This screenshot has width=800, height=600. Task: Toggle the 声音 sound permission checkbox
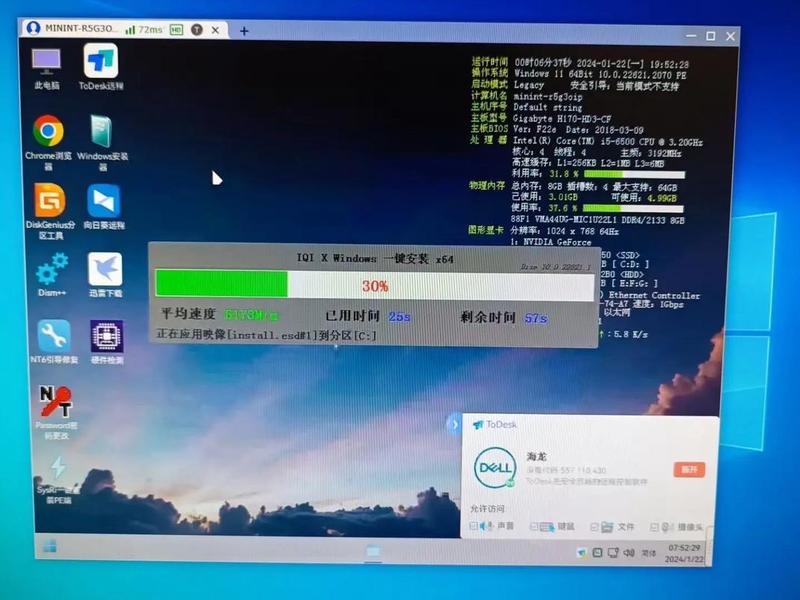(474, 526)
